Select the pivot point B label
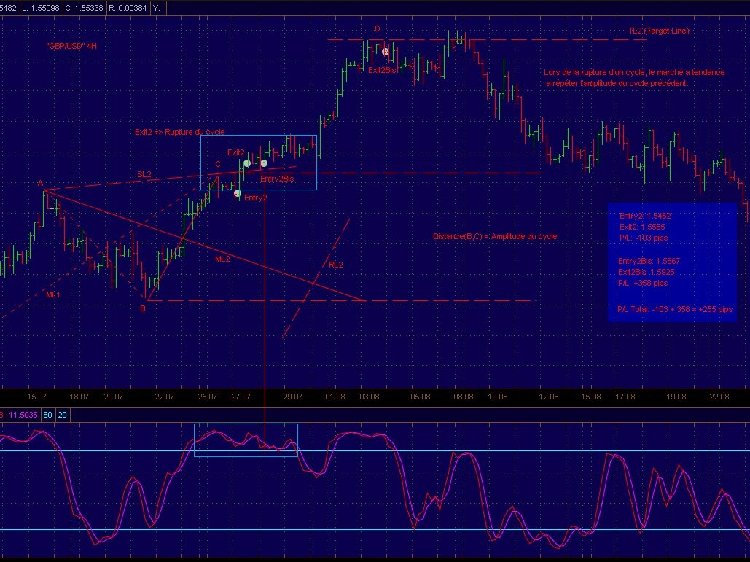Screen dimensions: 750x562 coord(142,309)
